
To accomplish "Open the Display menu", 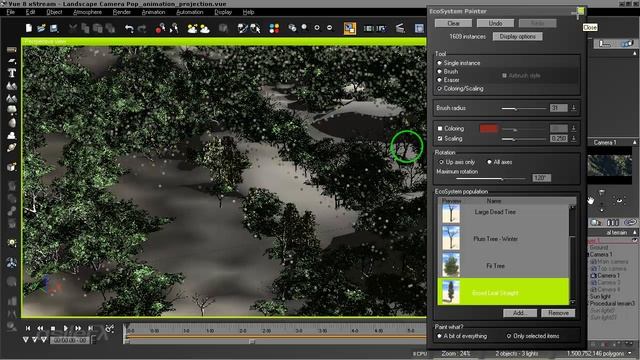I will pos(223,12).
